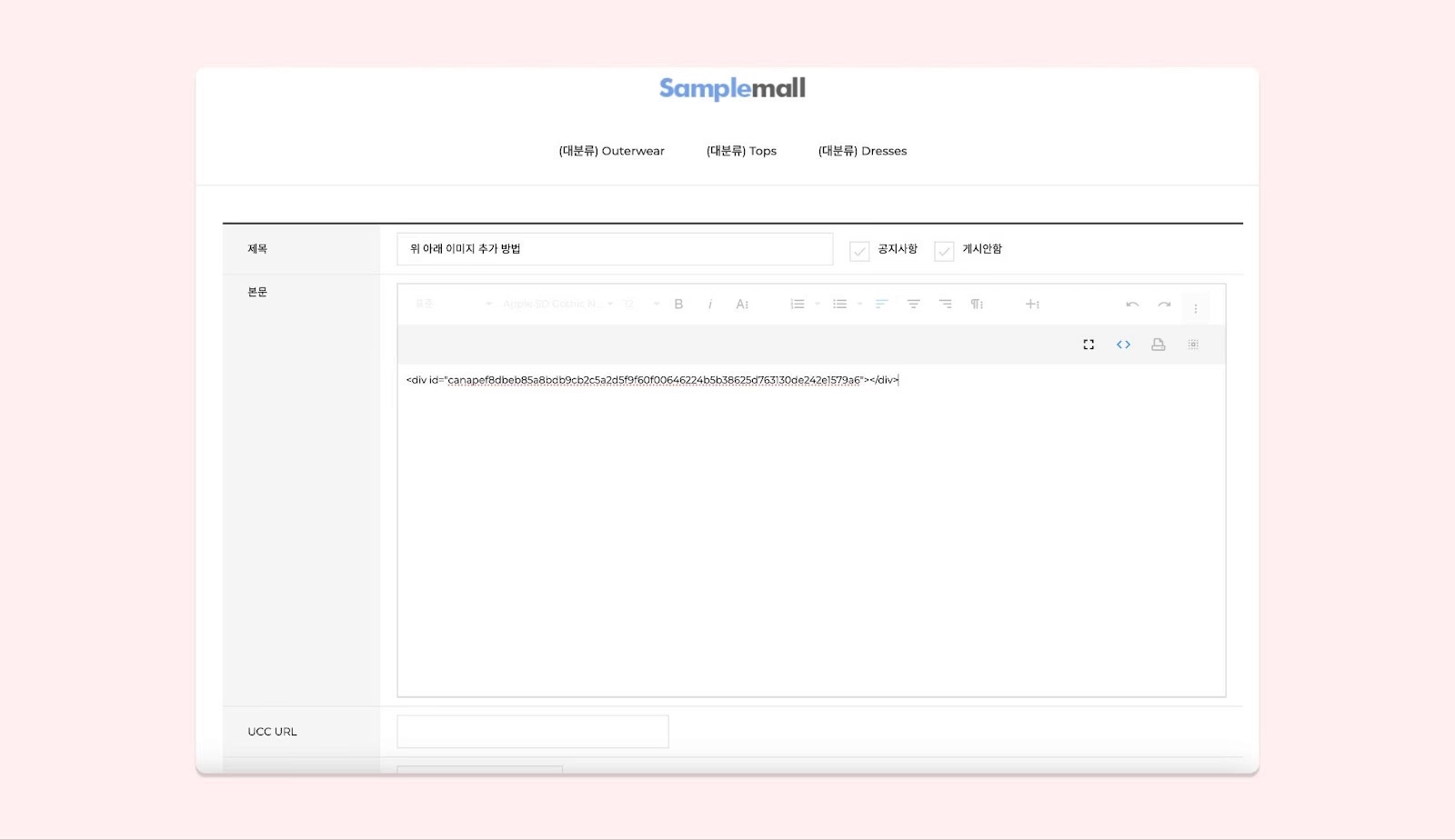
Task: Open more text options (A icon)
Action: 742,305
